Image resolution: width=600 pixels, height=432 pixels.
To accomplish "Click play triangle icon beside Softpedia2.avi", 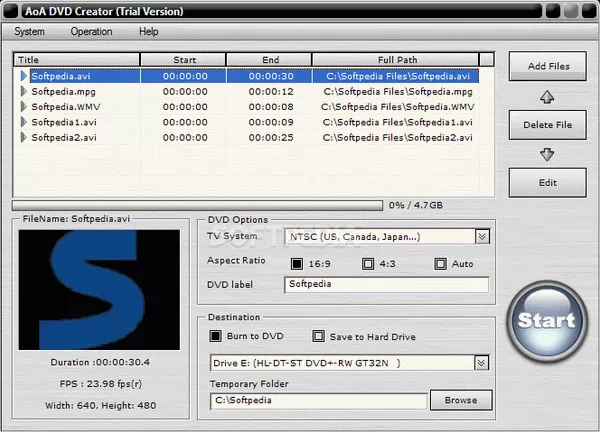I will coord(24,137).
